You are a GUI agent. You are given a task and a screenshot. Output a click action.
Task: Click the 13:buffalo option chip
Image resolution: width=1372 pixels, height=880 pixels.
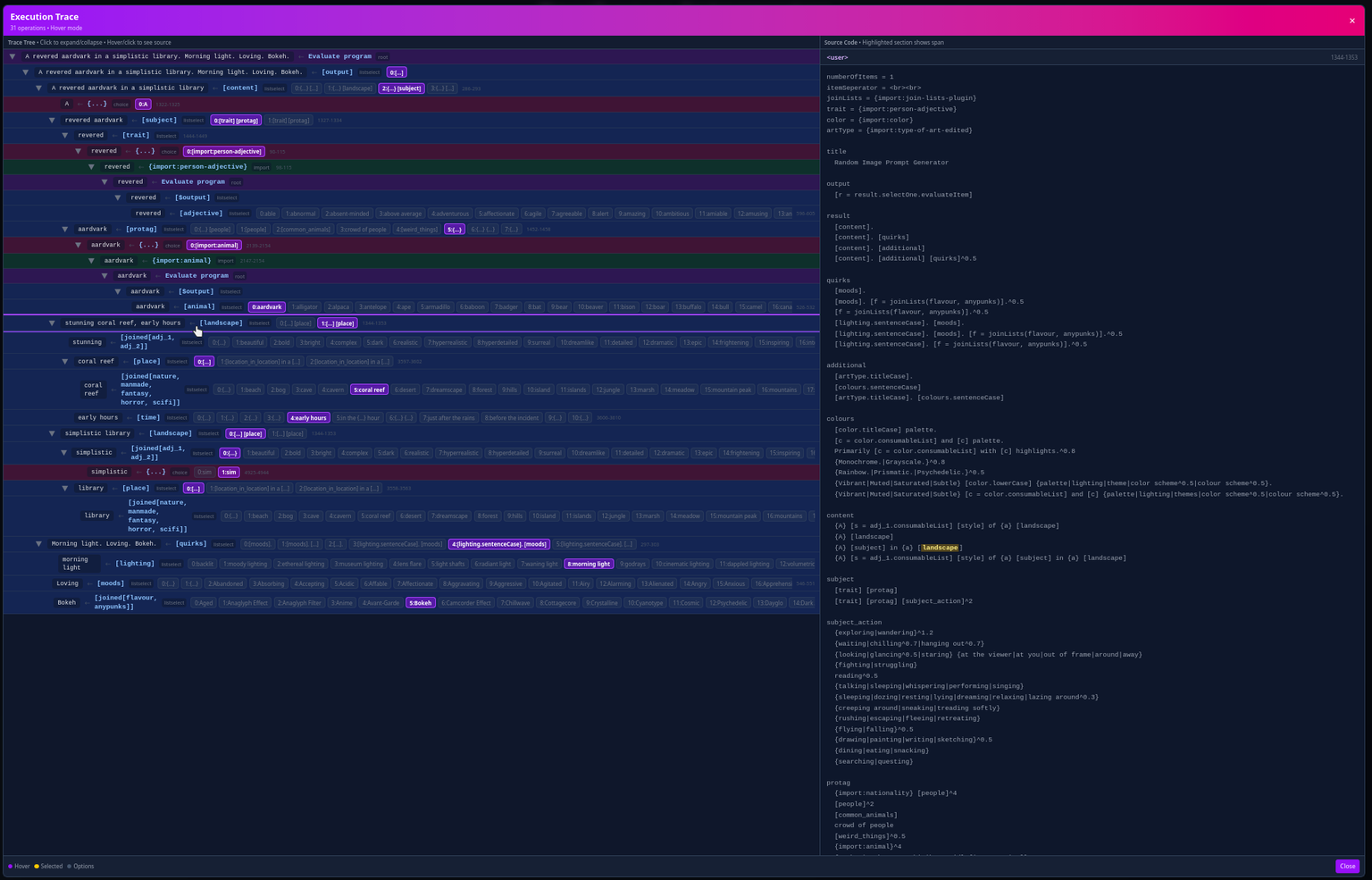689,307
